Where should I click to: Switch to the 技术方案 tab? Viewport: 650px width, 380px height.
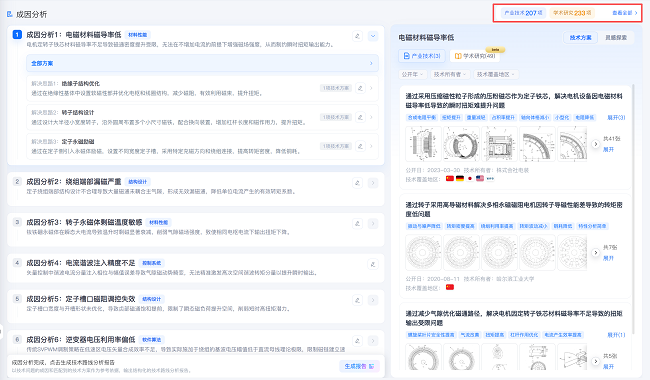580,37
